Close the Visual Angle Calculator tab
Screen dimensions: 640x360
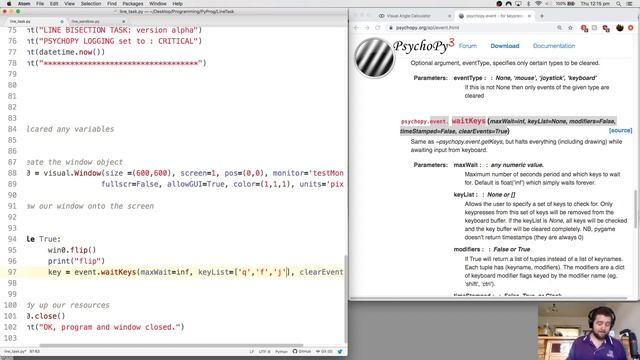point(449,16)
